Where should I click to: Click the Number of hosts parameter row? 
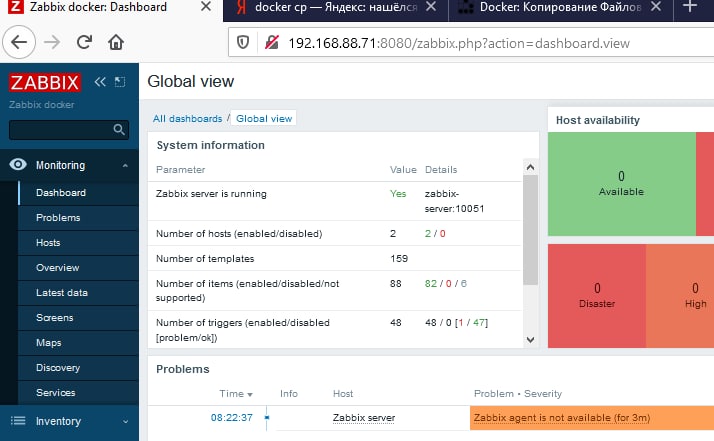tap(335, 233)
